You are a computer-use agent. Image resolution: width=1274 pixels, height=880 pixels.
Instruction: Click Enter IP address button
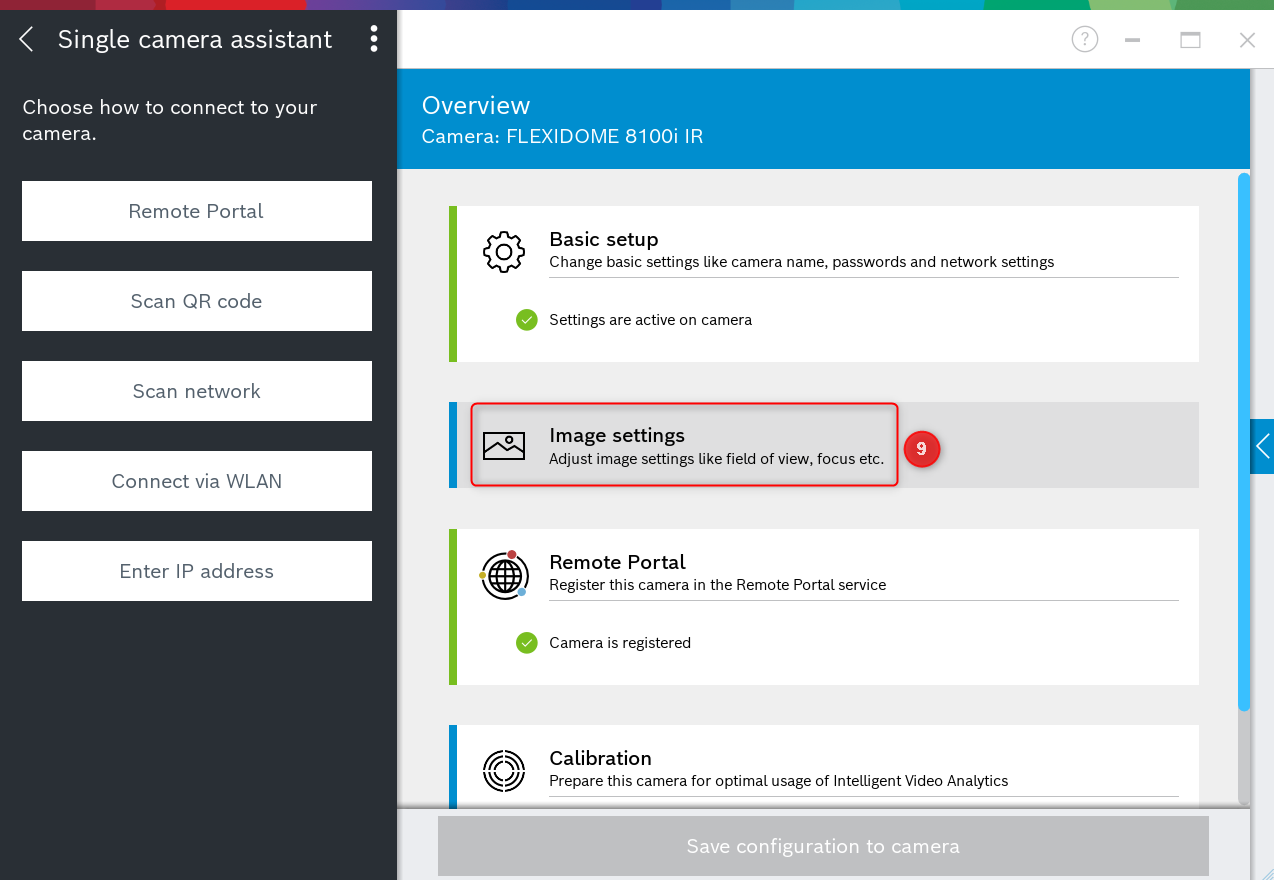click(x=197, y=571)
